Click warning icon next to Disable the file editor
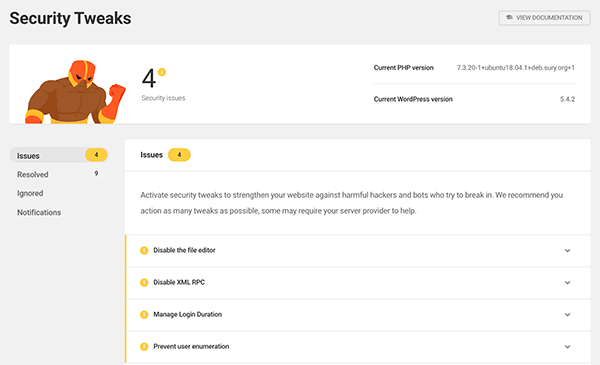This screenshot has height=365, width=600. 144,251
